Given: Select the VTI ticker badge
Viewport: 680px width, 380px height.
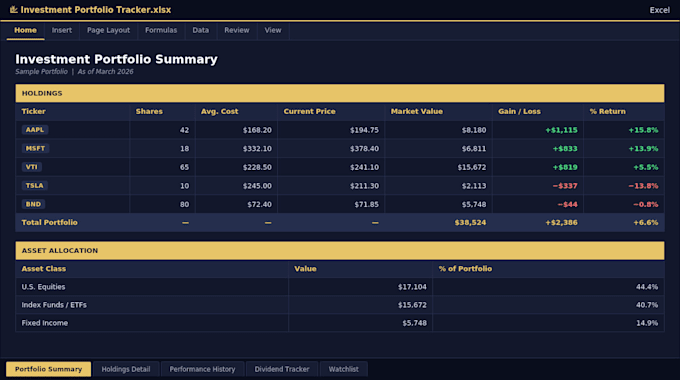Looking at the screenshot, I should click(x=32, y=167).
